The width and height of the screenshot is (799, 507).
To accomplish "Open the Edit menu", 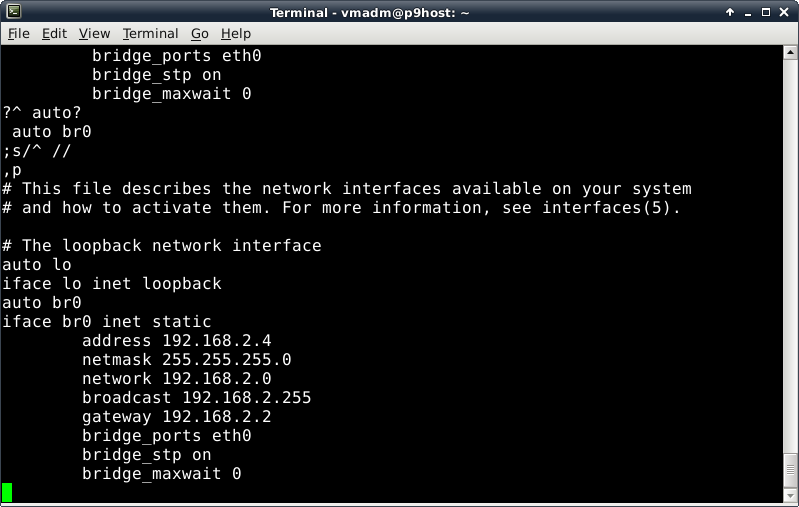I will click(x=54, y=33).
